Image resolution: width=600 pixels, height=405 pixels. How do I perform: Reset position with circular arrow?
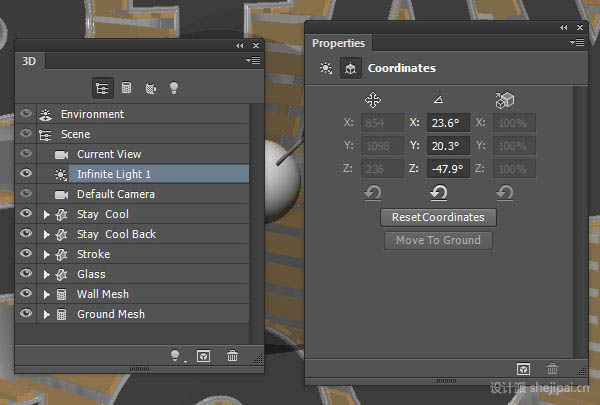(x=372, y=193)
